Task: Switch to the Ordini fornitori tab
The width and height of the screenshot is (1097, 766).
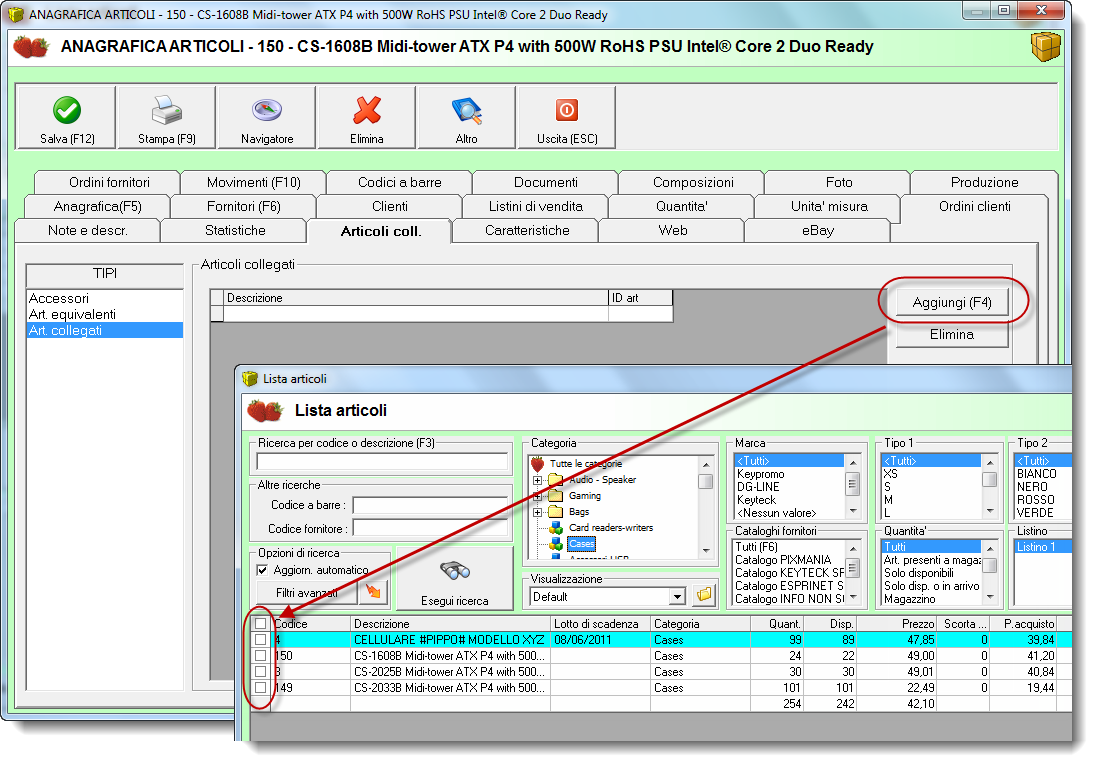Action: click(x=109, y=183)
